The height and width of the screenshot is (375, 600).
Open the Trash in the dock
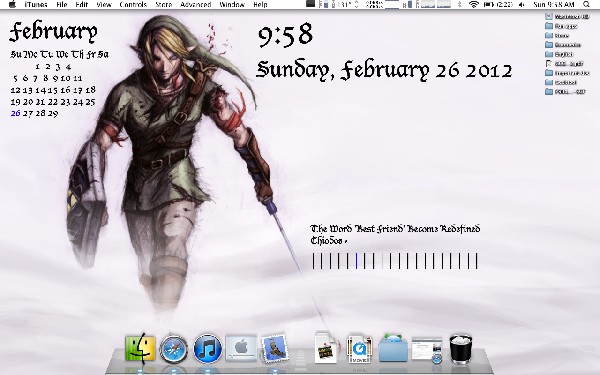(x=460, y=349)
